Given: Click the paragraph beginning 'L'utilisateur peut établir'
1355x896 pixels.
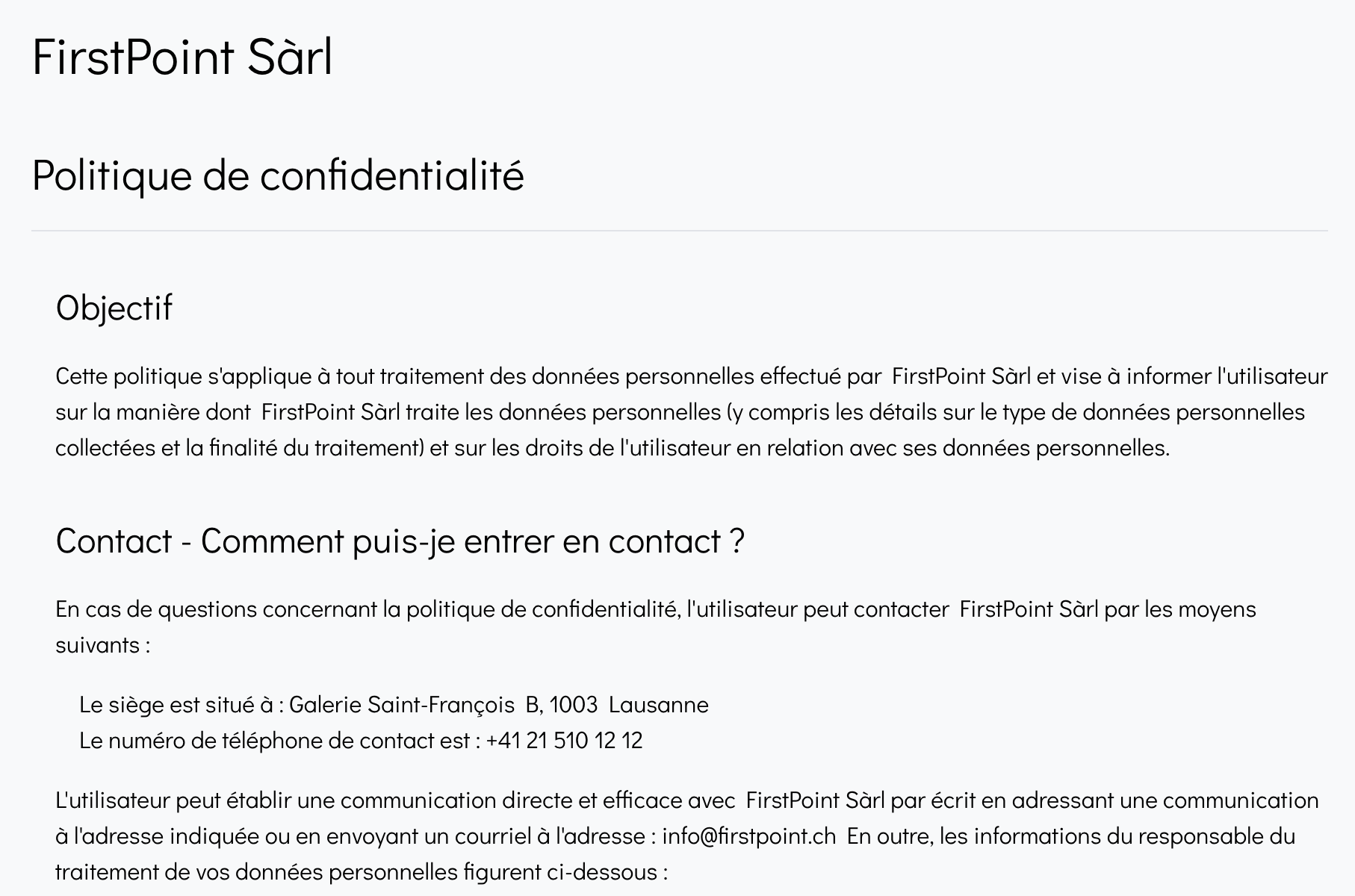Looking at the screenshot, I should pos(687,836).
